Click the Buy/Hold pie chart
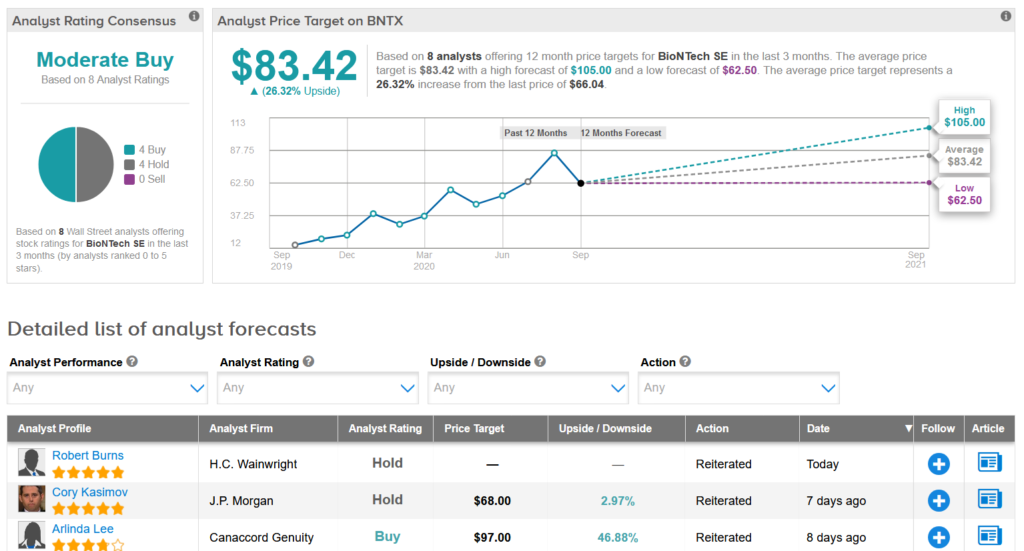Viewport: 1024px width, 551px height. coord(76,165)
